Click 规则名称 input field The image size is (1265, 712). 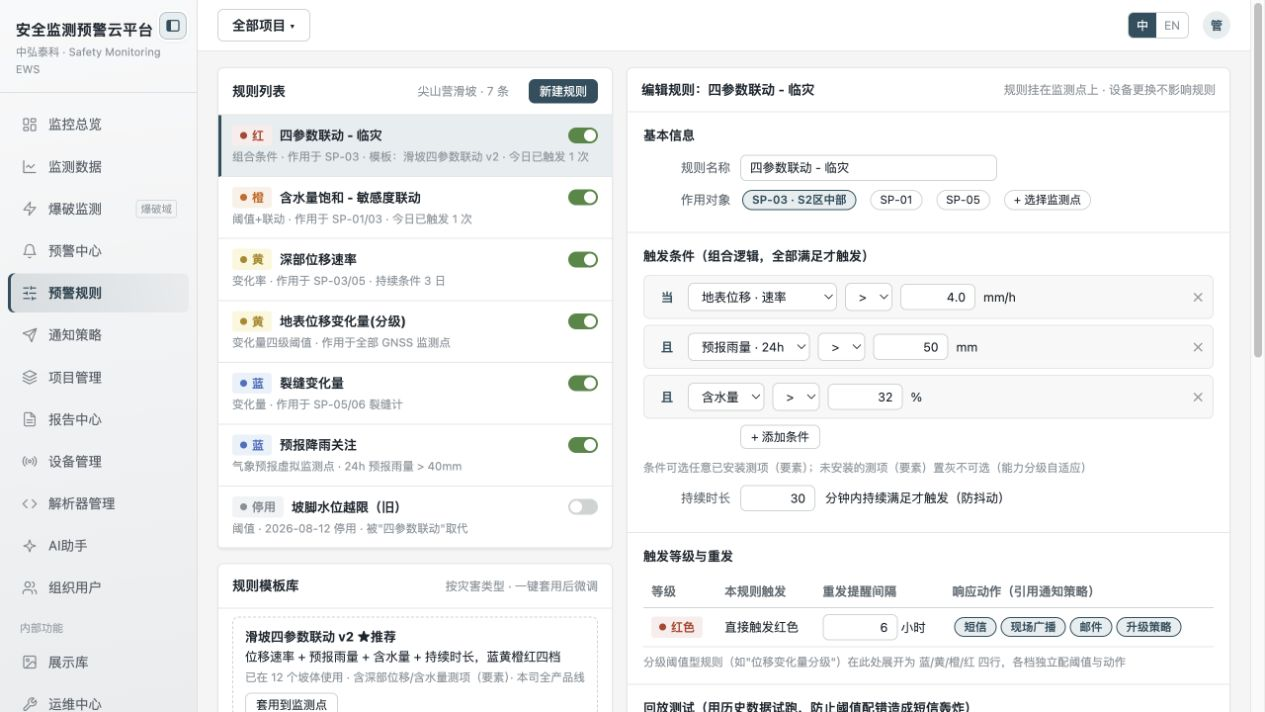tap(869, 168)
